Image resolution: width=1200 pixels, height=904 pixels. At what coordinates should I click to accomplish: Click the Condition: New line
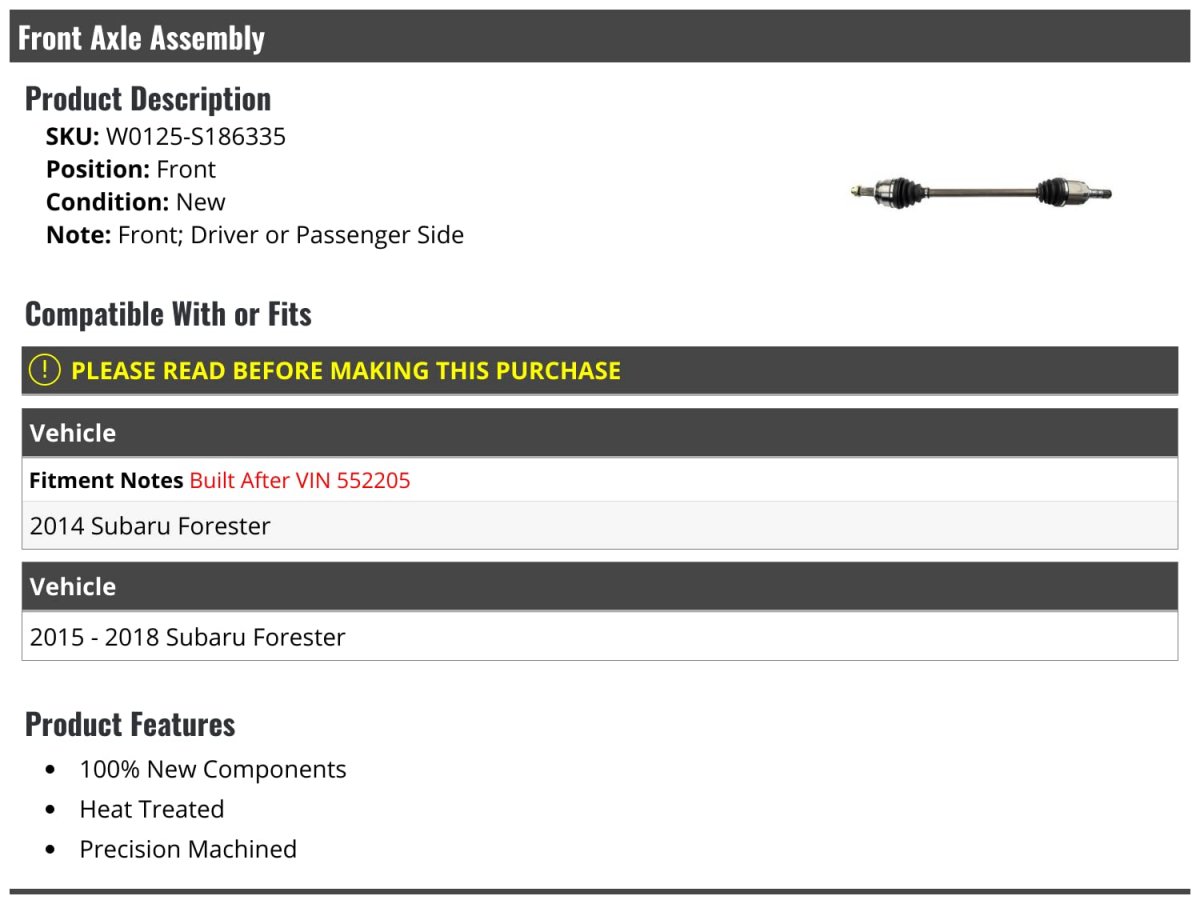[136, 202]
